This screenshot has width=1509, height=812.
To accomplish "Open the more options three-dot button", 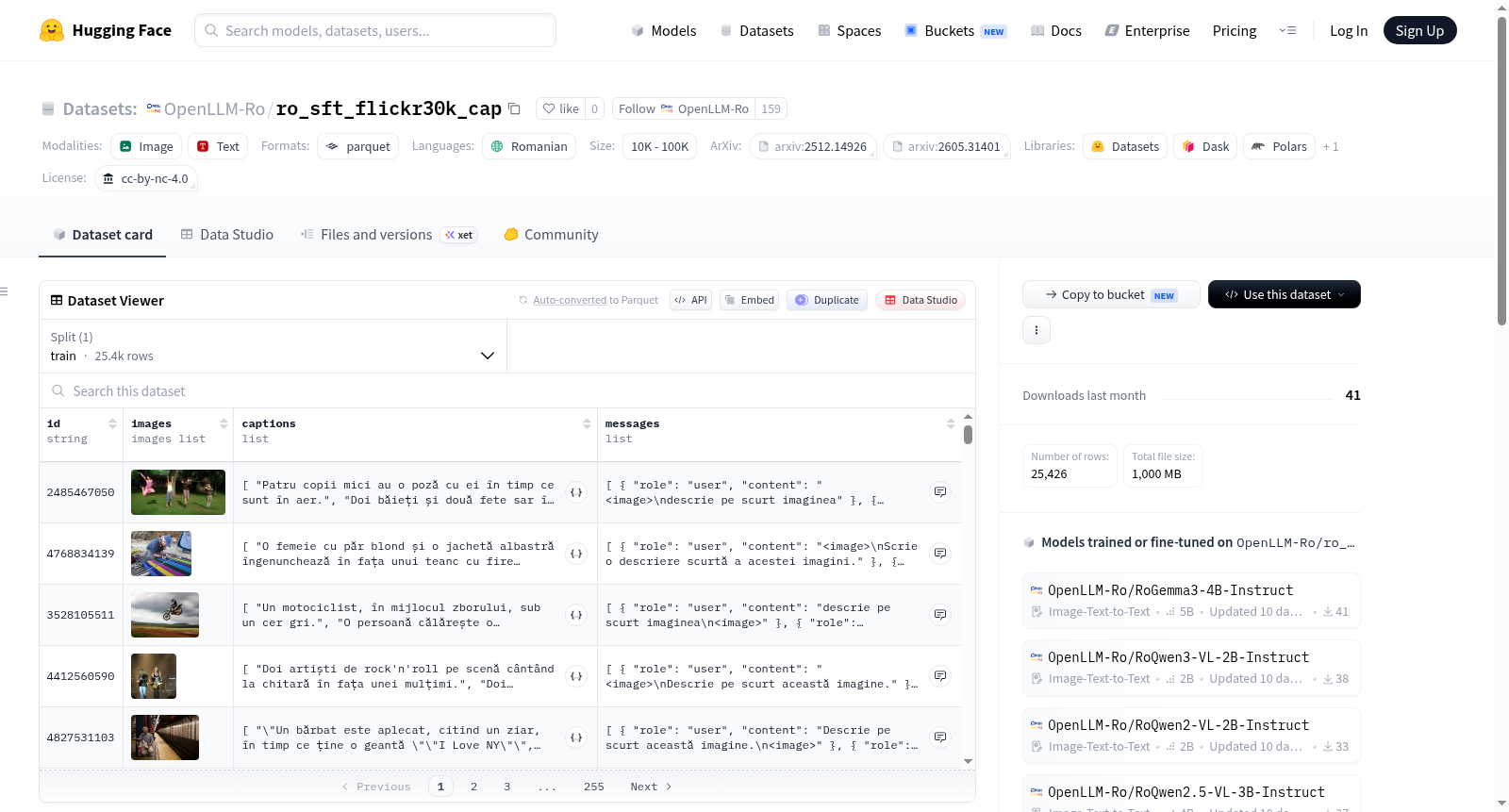I will [x=1036, y=330].
